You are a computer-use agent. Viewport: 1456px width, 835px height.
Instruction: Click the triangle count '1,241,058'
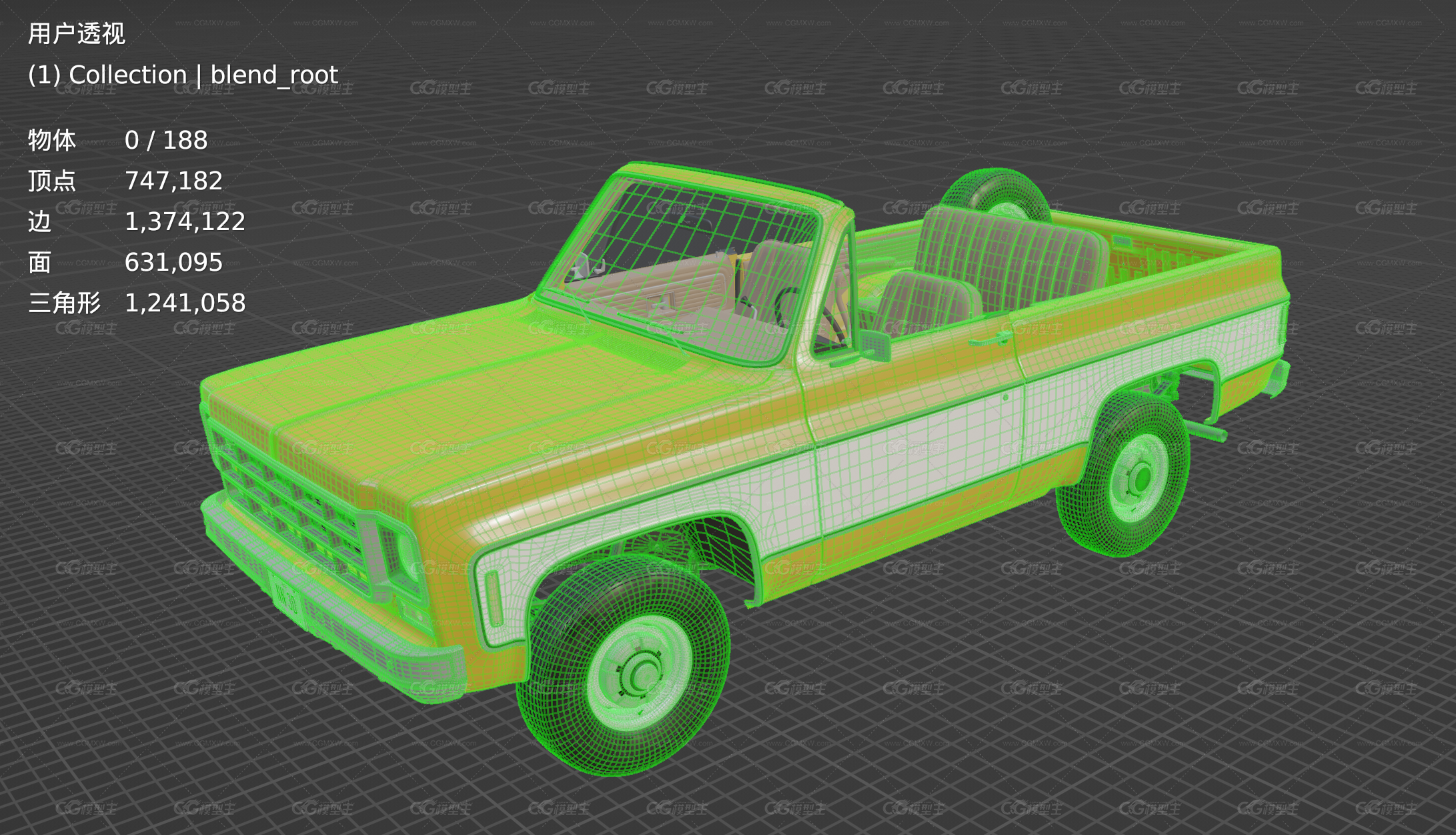tap(185, 303)
